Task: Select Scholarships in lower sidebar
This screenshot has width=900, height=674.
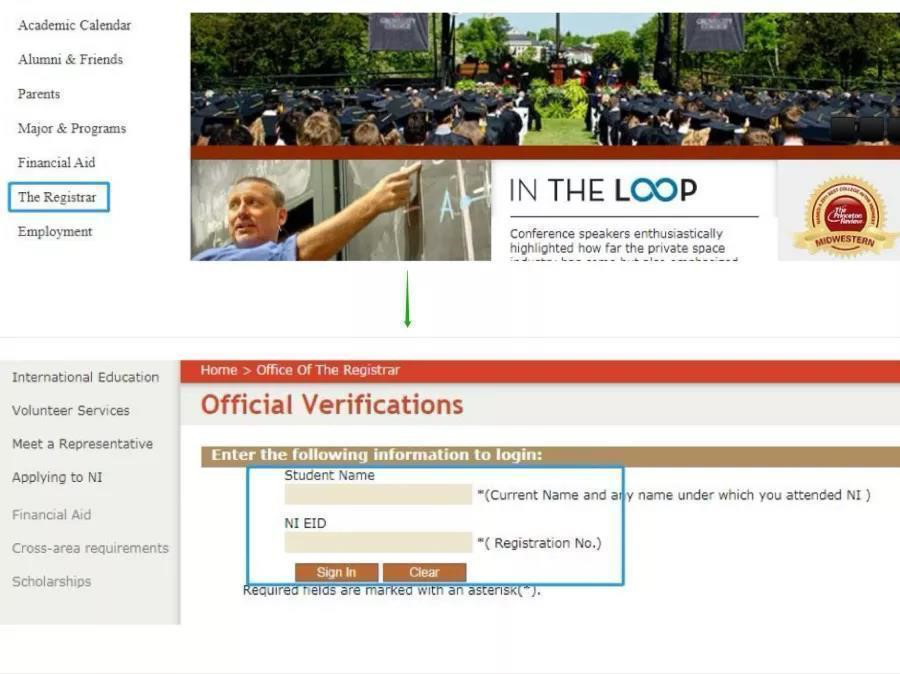Action: point(52,582)
